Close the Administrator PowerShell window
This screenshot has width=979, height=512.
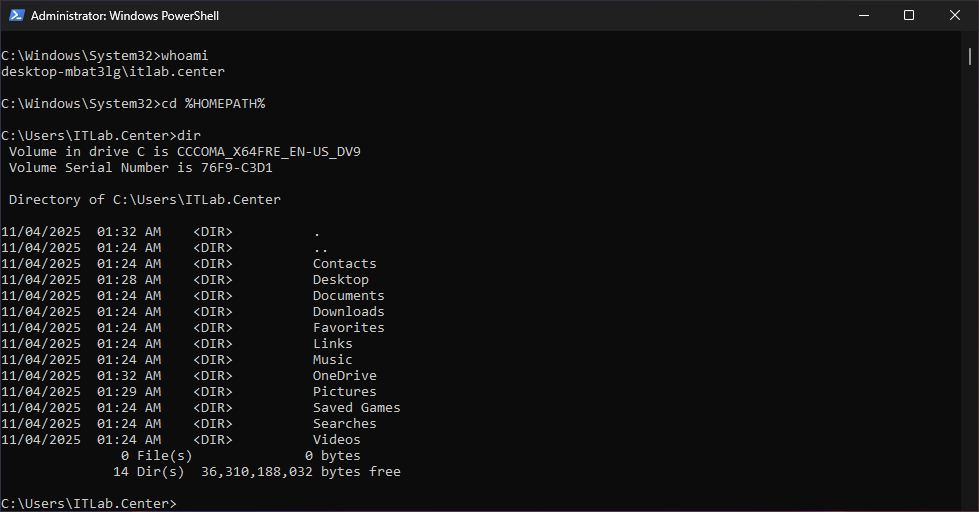955,16
